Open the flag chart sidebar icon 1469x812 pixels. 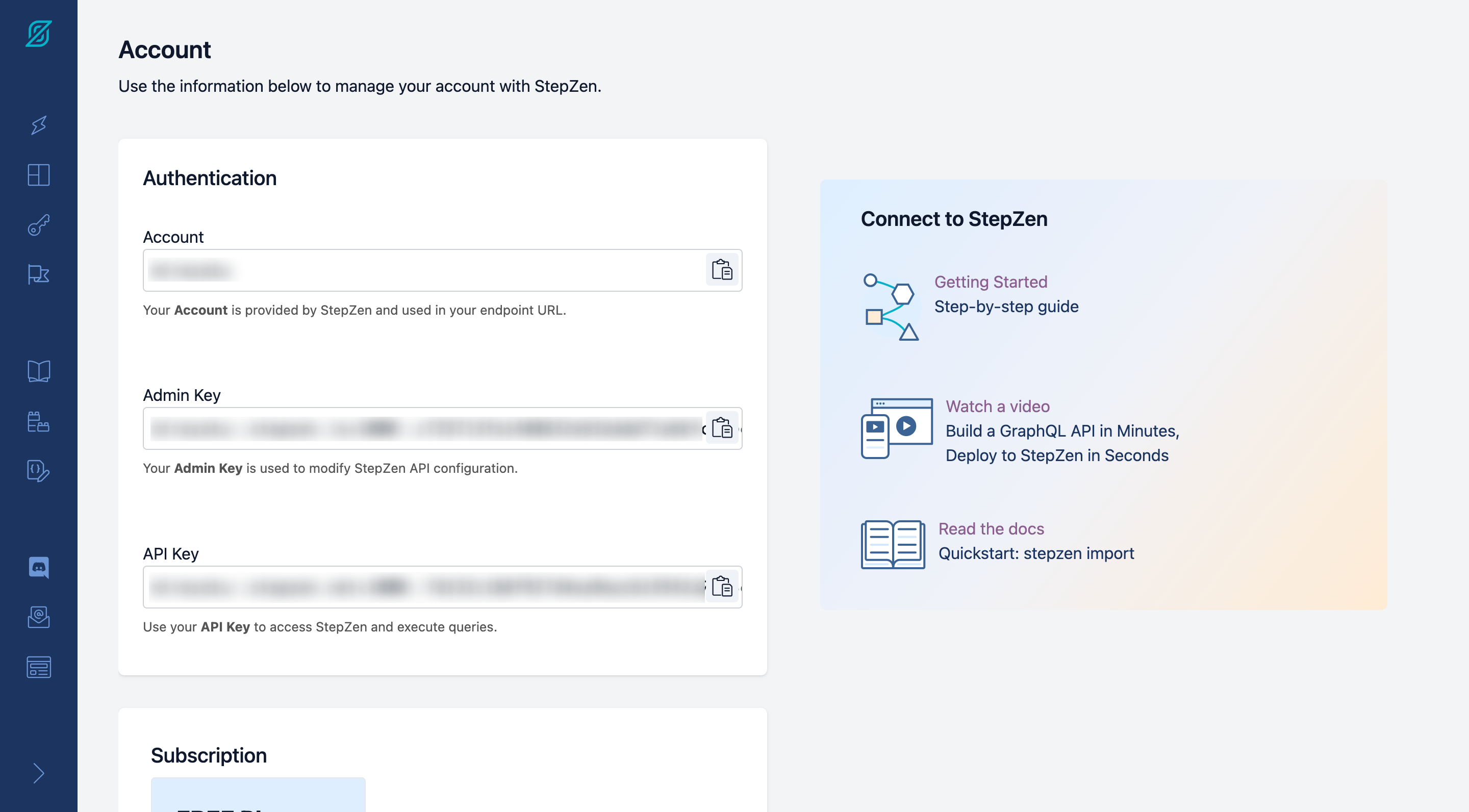(x=39, y=274)
